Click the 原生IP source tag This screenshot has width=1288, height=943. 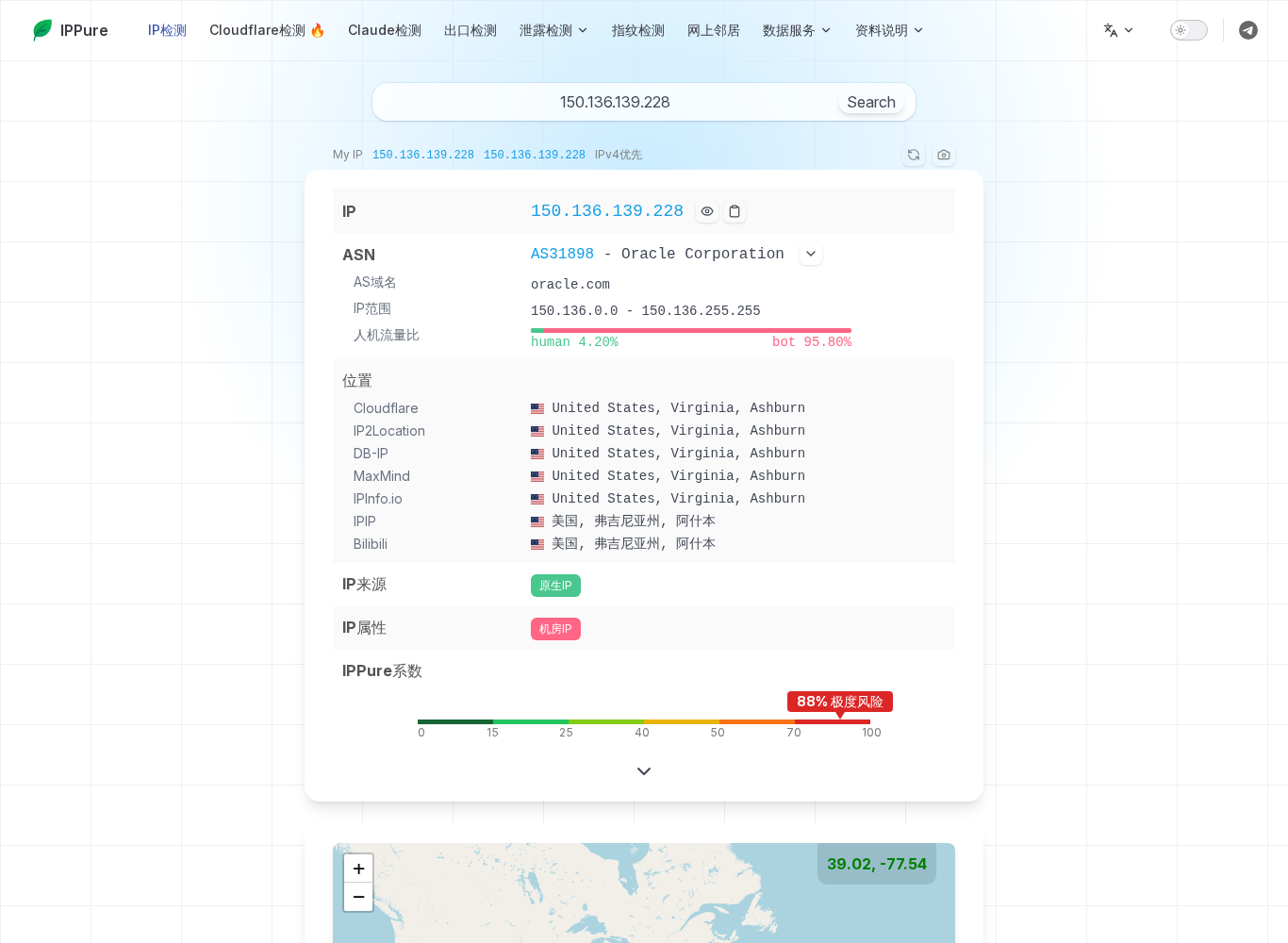tap(555, 586)
